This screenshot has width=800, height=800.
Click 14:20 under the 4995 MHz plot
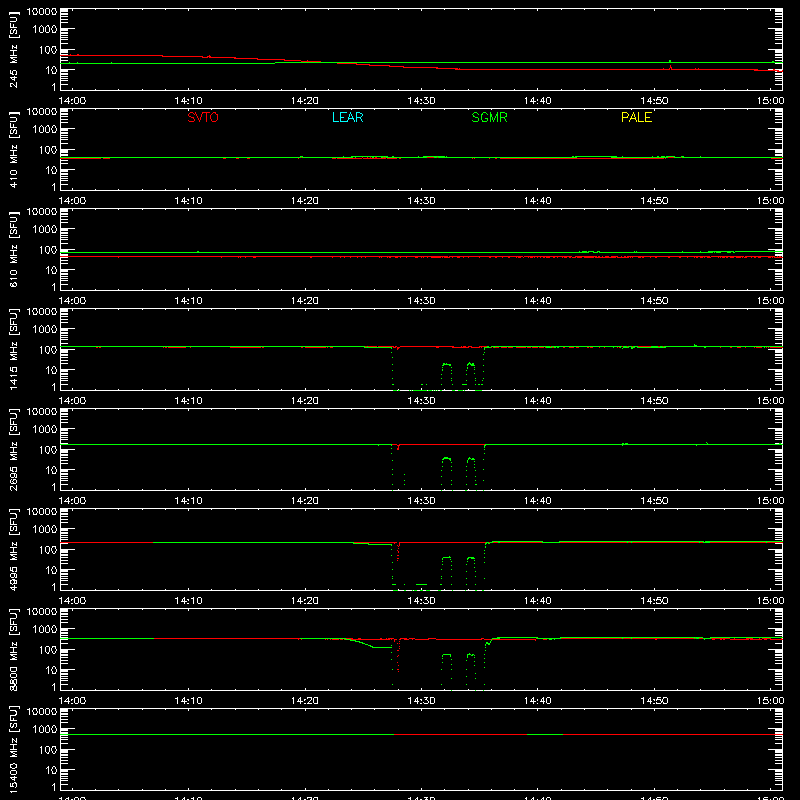[x=305, y=601]
